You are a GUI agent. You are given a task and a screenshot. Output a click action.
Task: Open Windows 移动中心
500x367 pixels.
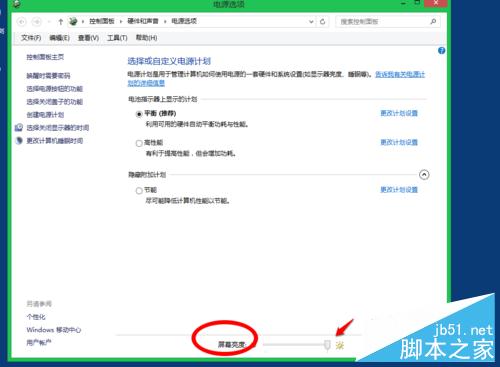tap(54, 330)
